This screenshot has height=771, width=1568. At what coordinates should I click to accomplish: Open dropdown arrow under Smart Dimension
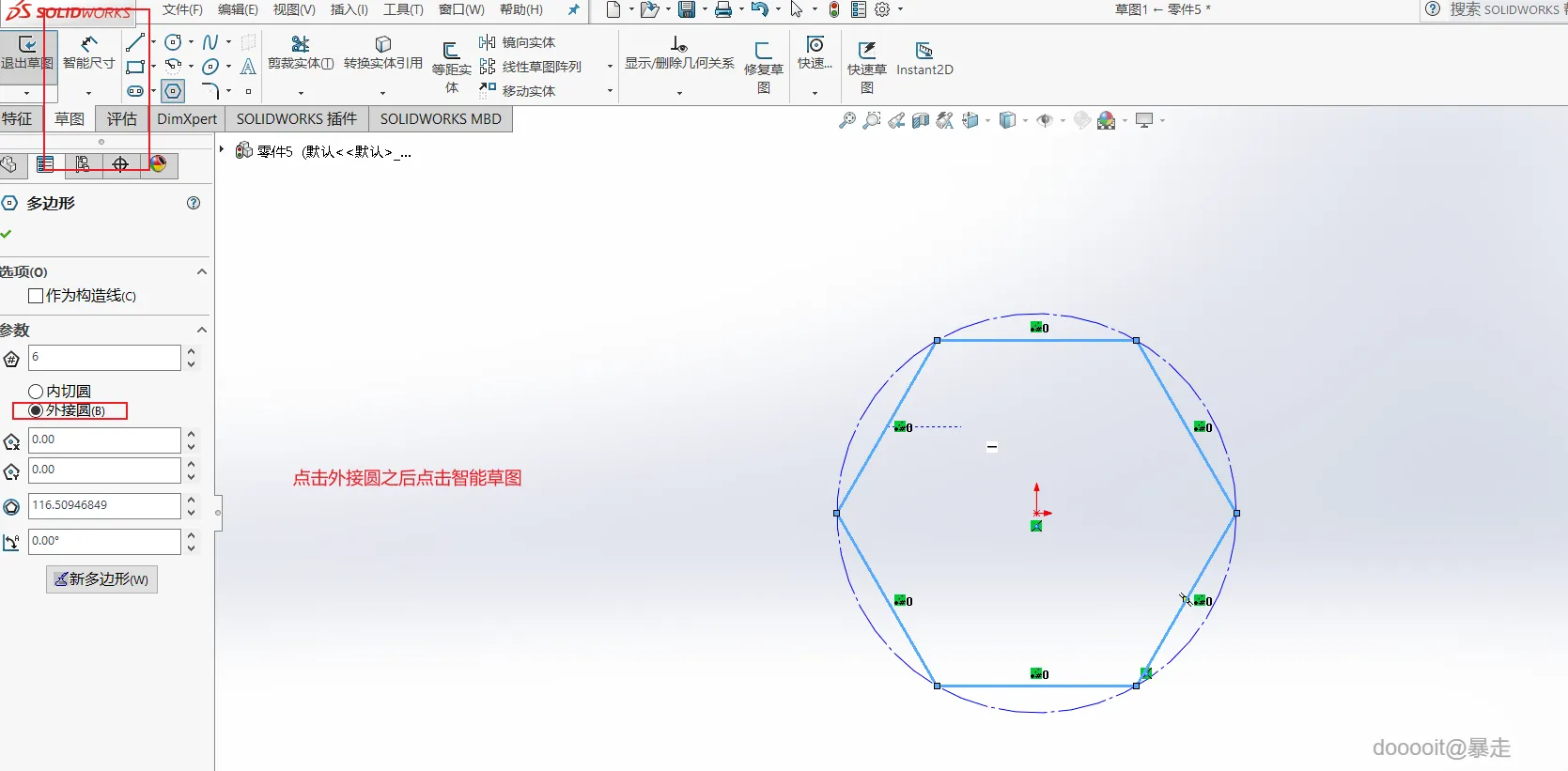click(x=88, y=93)
